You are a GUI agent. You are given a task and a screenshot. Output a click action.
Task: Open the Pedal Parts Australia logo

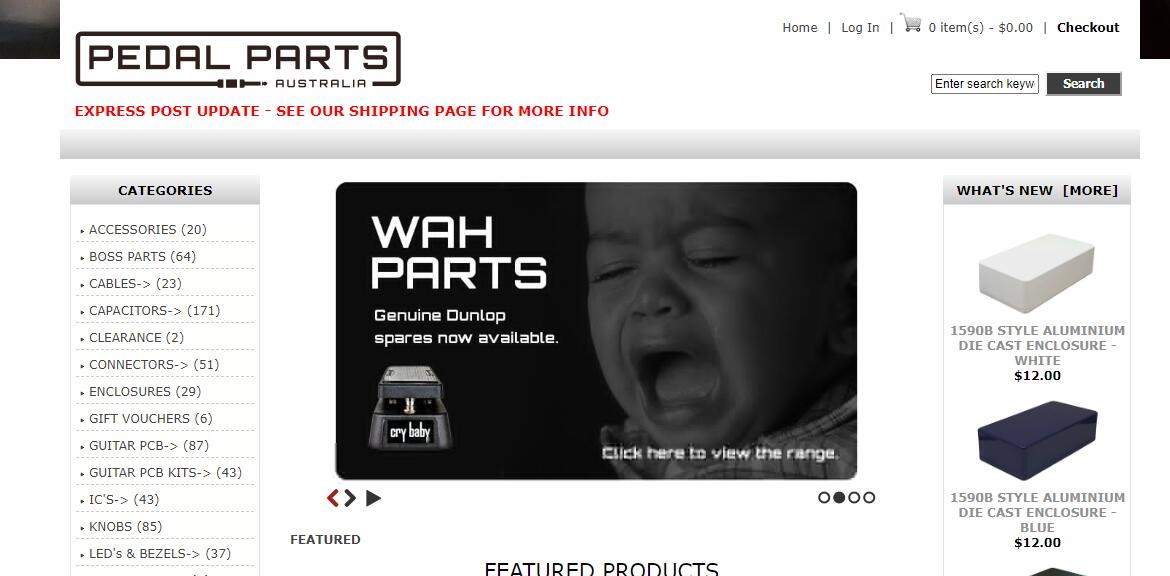(238, 59)
